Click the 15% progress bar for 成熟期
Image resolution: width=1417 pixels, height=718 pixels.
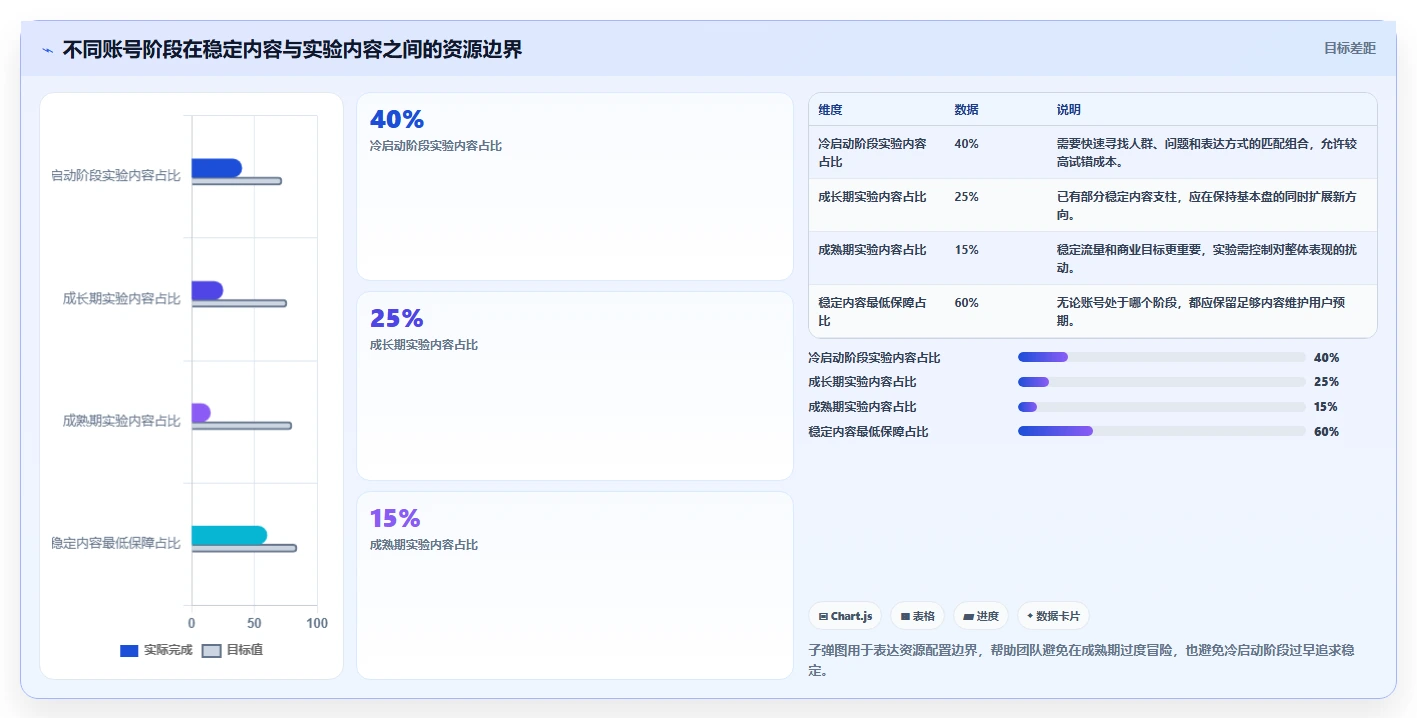click(x=1162, y=407)
